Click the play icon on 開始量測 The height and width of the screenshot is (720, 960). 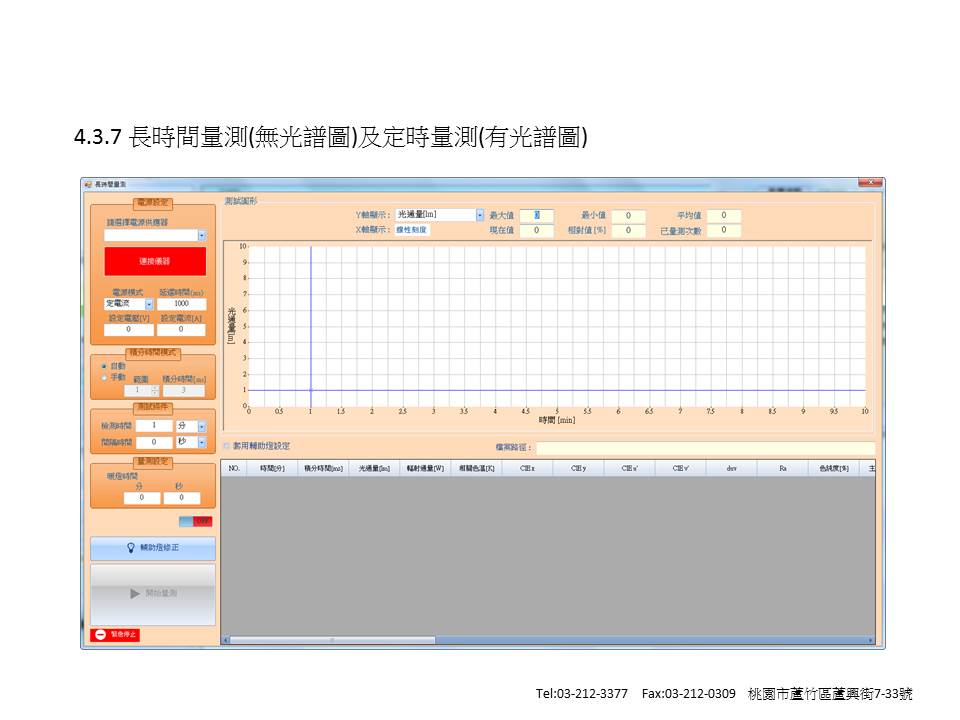tap(135, 593)
